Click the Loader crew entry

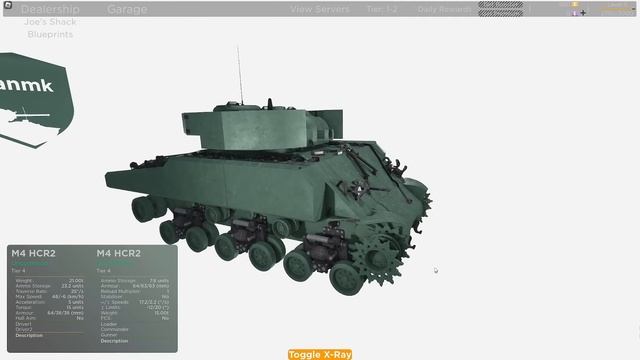(109, 324)
